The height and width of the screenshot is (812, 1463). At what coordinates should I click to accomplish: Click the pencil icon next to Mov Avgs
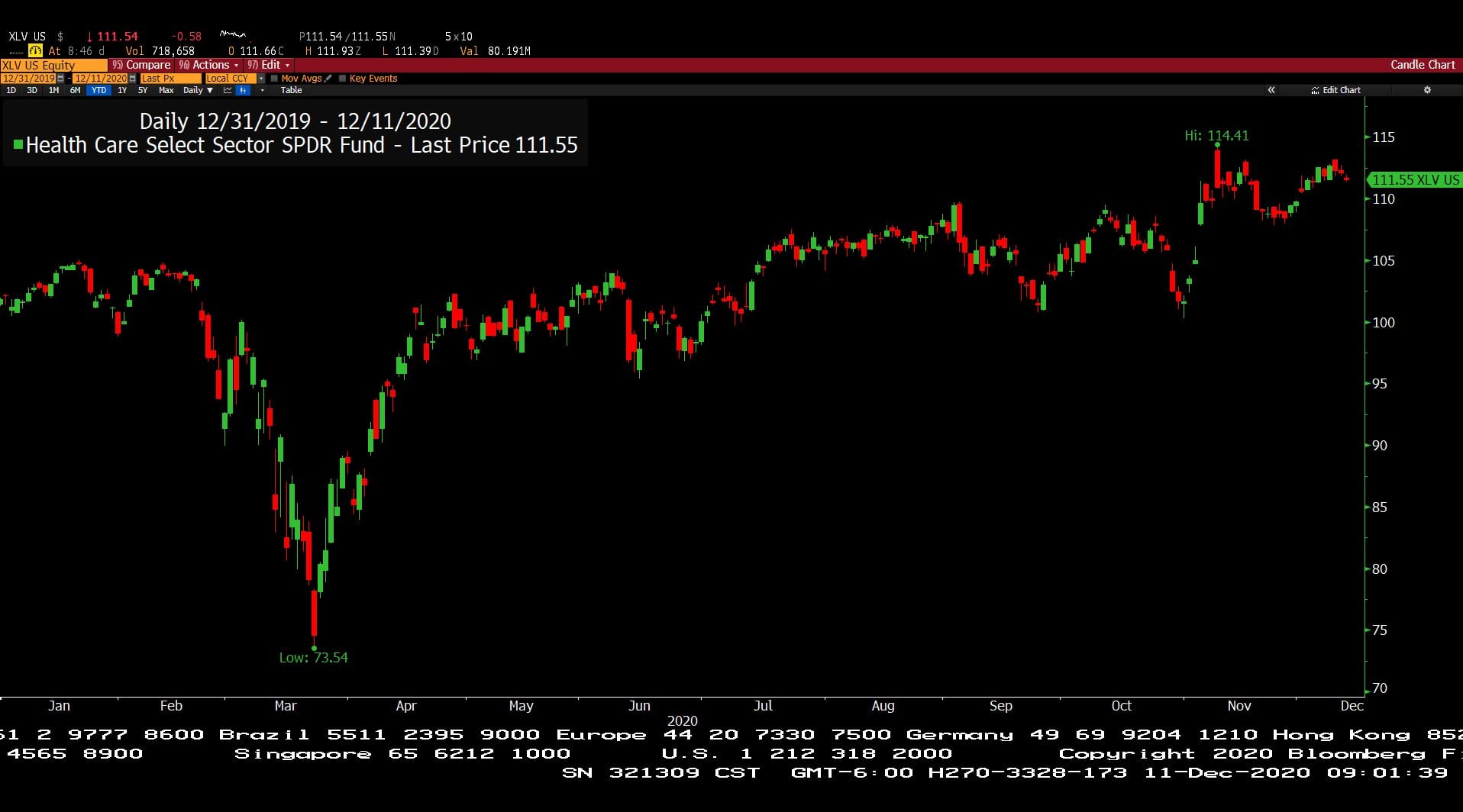click(x=328, y=78)
